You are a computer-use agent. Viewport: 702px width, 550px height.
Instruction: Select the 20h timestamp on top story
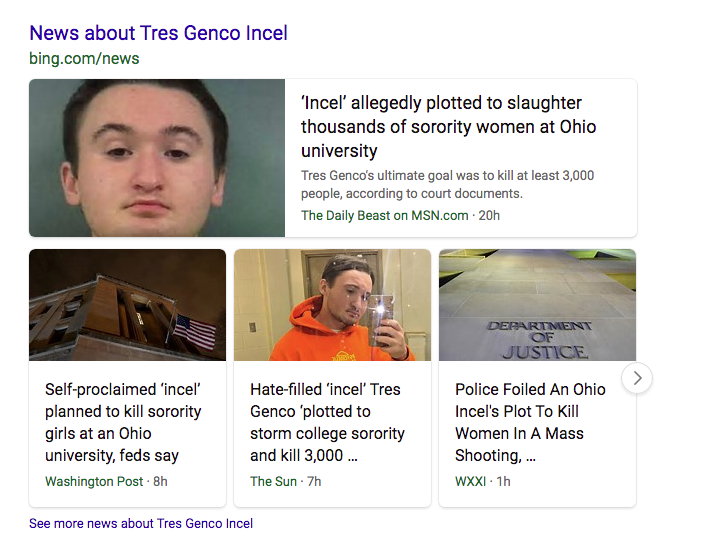pos(489,215)
